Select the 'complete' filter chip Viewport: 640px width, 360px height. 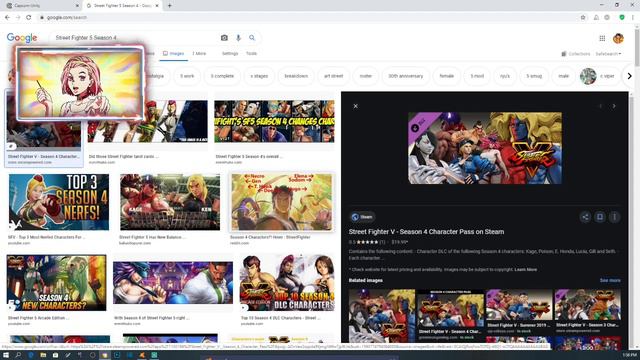[222, 76]
